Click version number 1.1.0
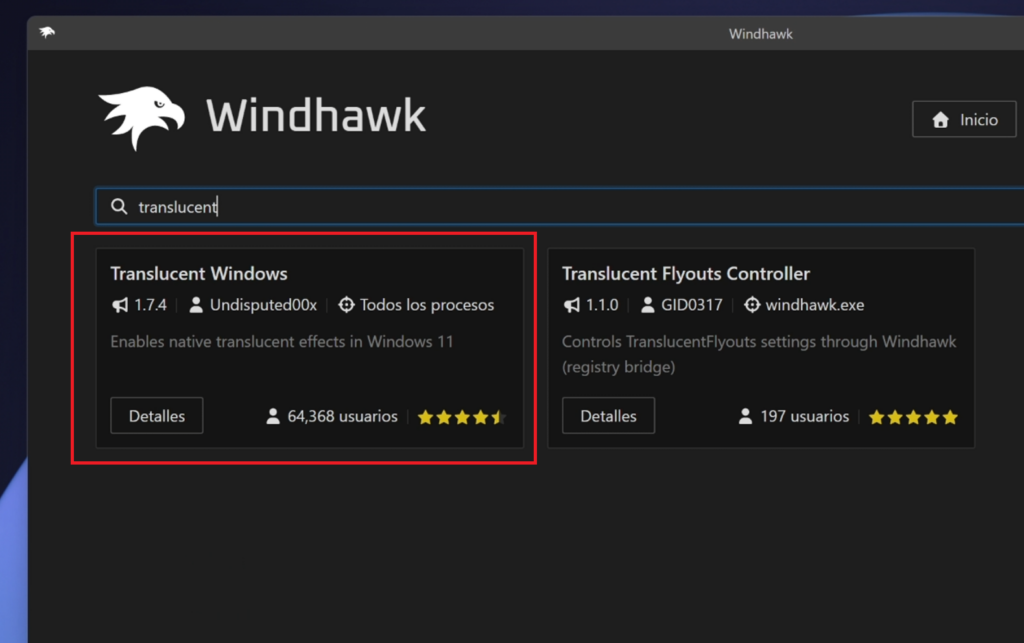 (602, 305)
